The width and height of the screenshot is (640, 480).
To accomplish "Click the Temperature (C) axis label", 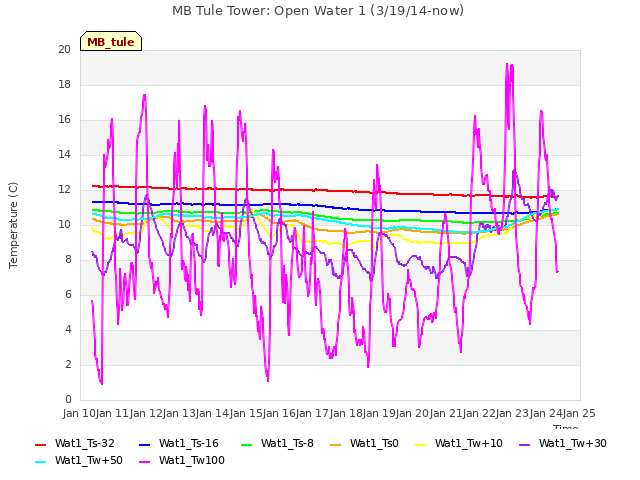I will pyautogui.click(x=13, y=225).
